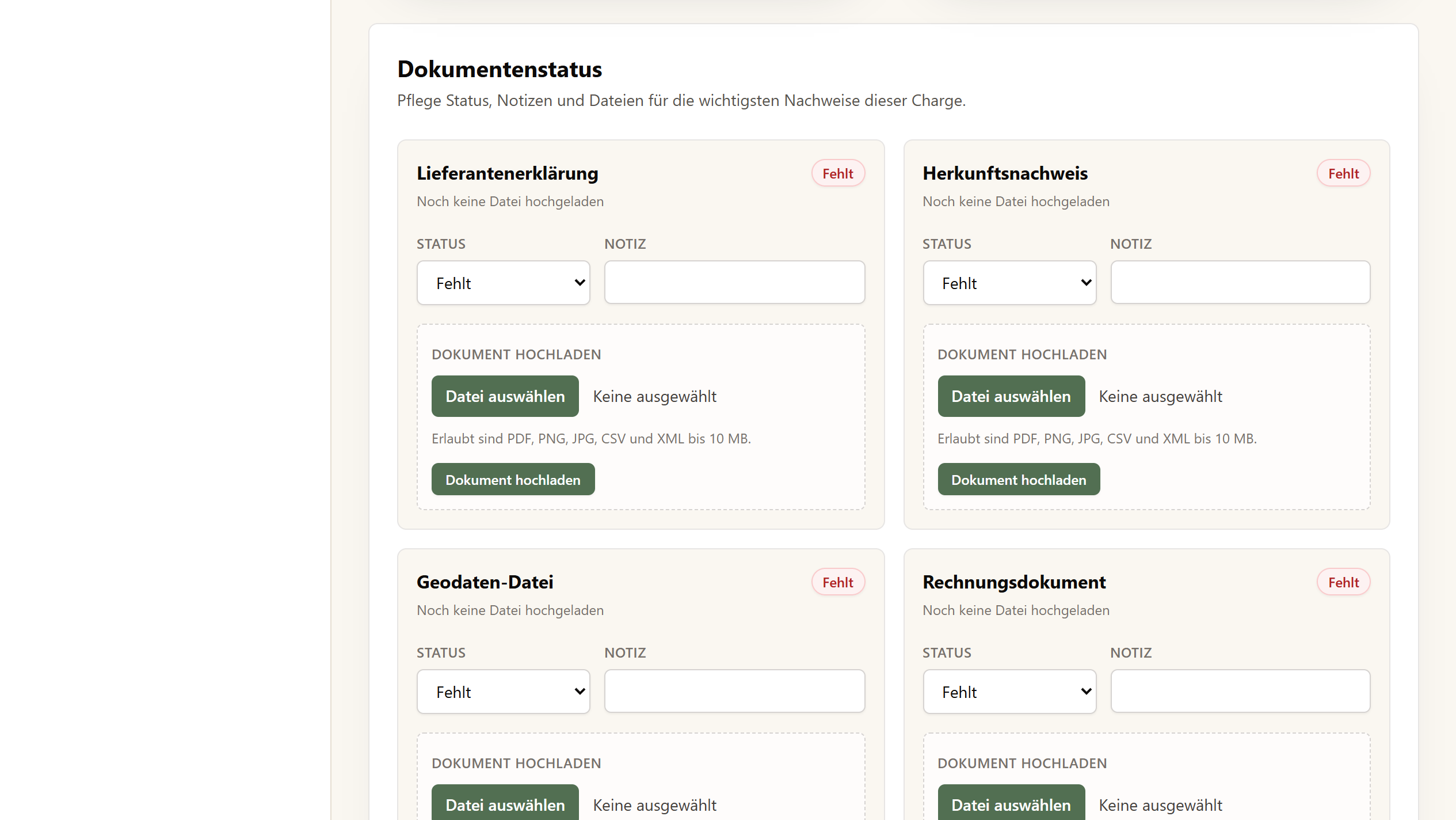The height and width of the screenshot is (820, 1456).
Task: Click the Lieferantenerklärung Notiz input field
Action: pyautogui.click(x=734, y=282)
